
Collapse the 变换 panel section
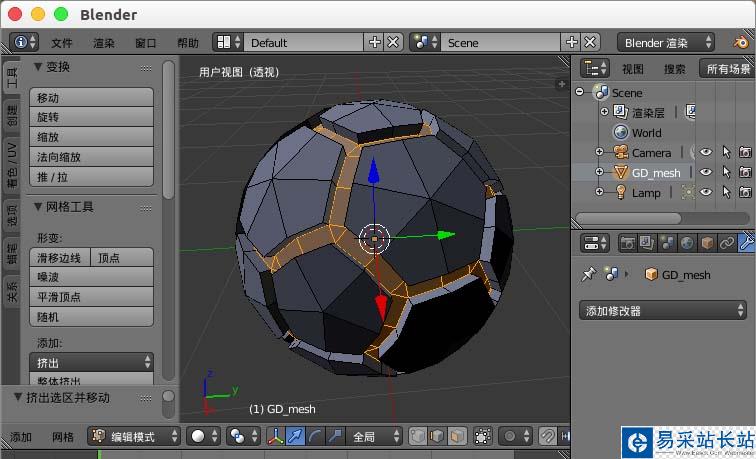point(39,67)
